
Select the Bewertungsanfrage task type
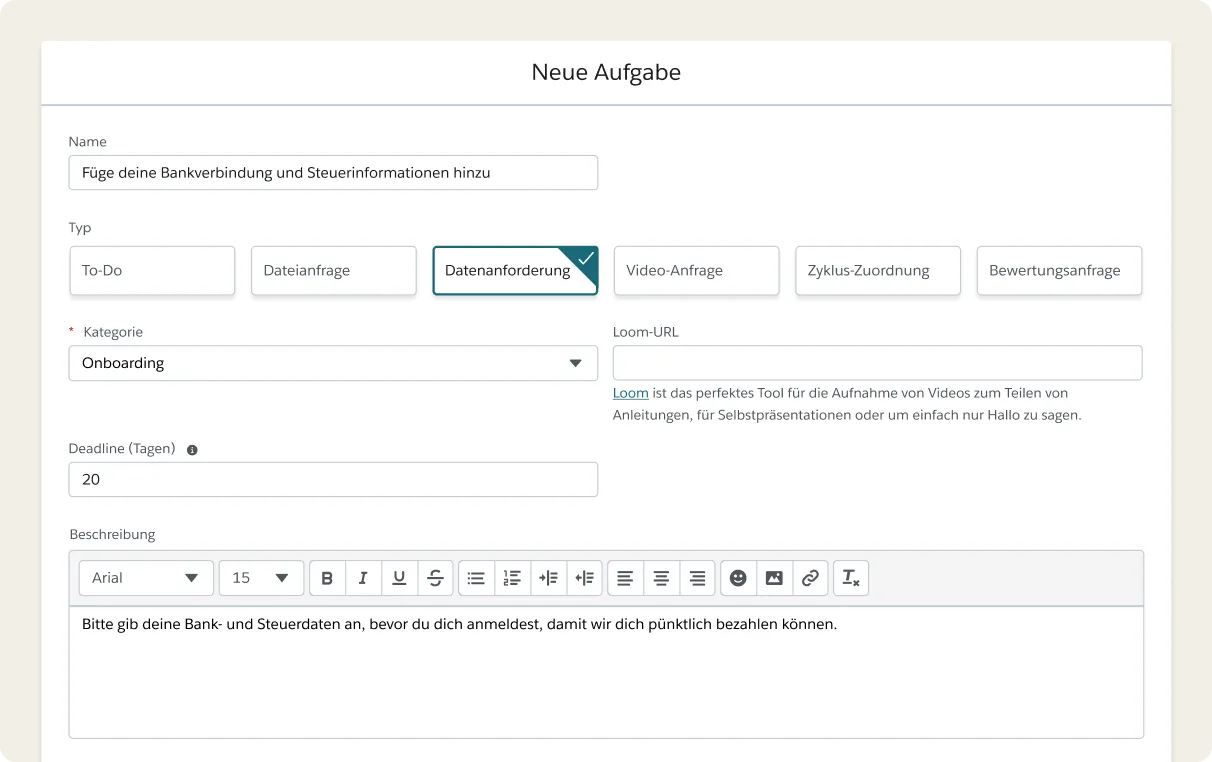pos(1059,271)
